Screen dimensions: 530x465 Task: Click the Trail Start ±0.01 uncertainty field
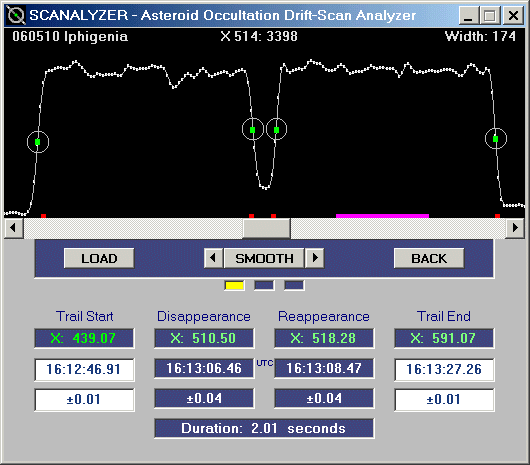click(84, 399)
